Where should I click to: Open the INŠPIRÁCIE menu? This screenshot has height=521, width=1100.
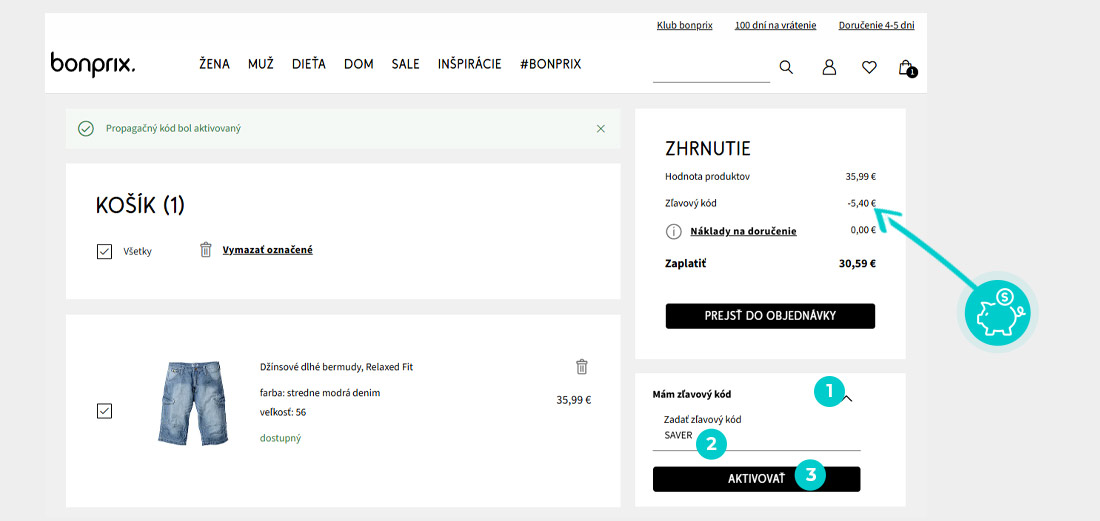(469, 65)
